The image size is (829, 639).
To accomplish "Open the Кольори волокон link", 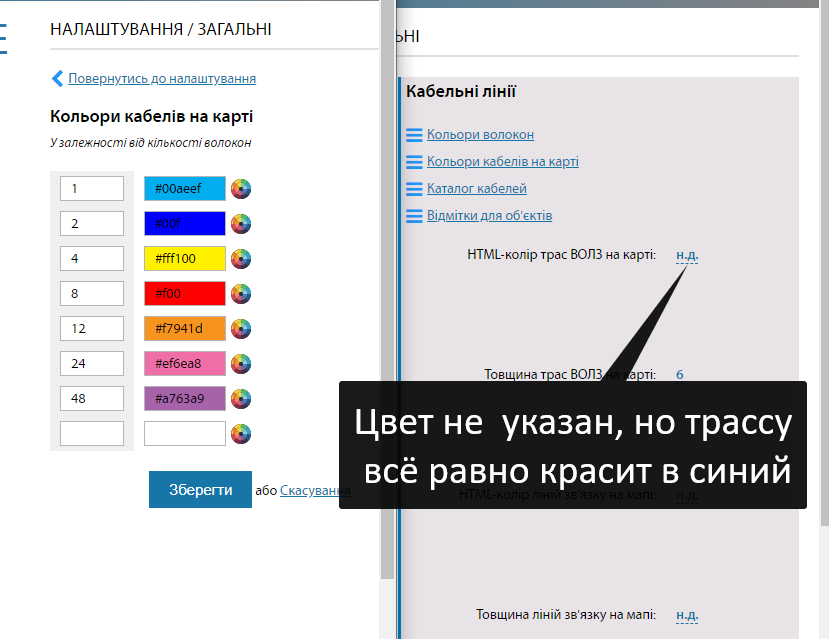I will coord(481,135).
